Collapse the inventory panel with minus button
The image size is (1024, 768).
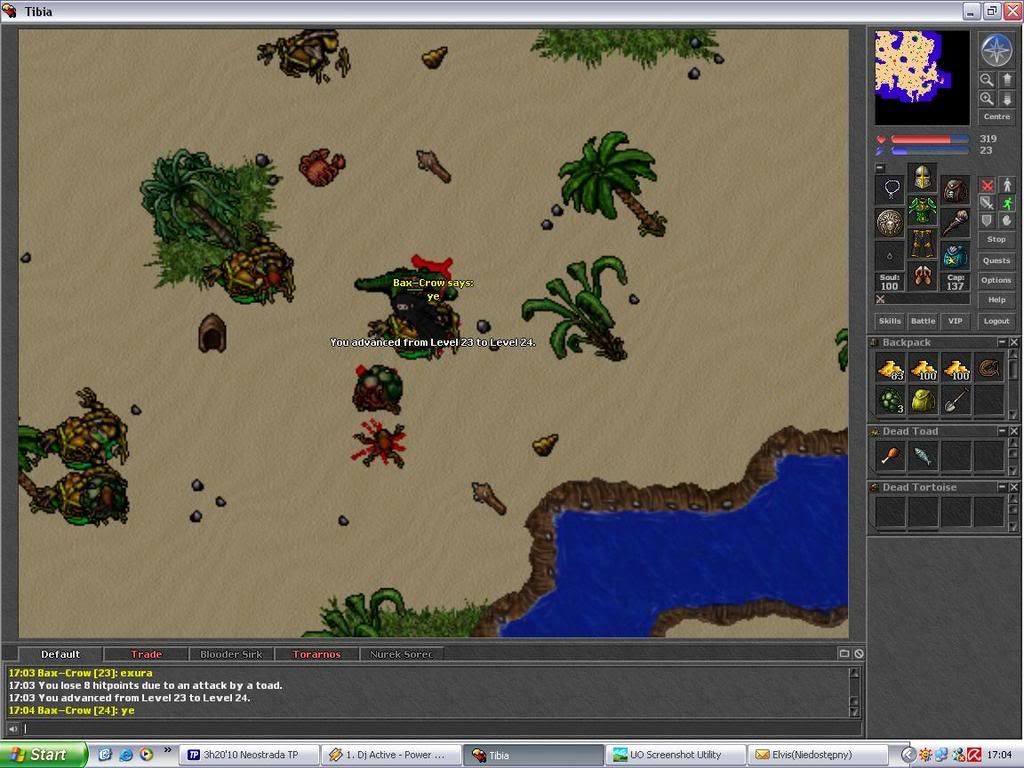pos(880,168)
